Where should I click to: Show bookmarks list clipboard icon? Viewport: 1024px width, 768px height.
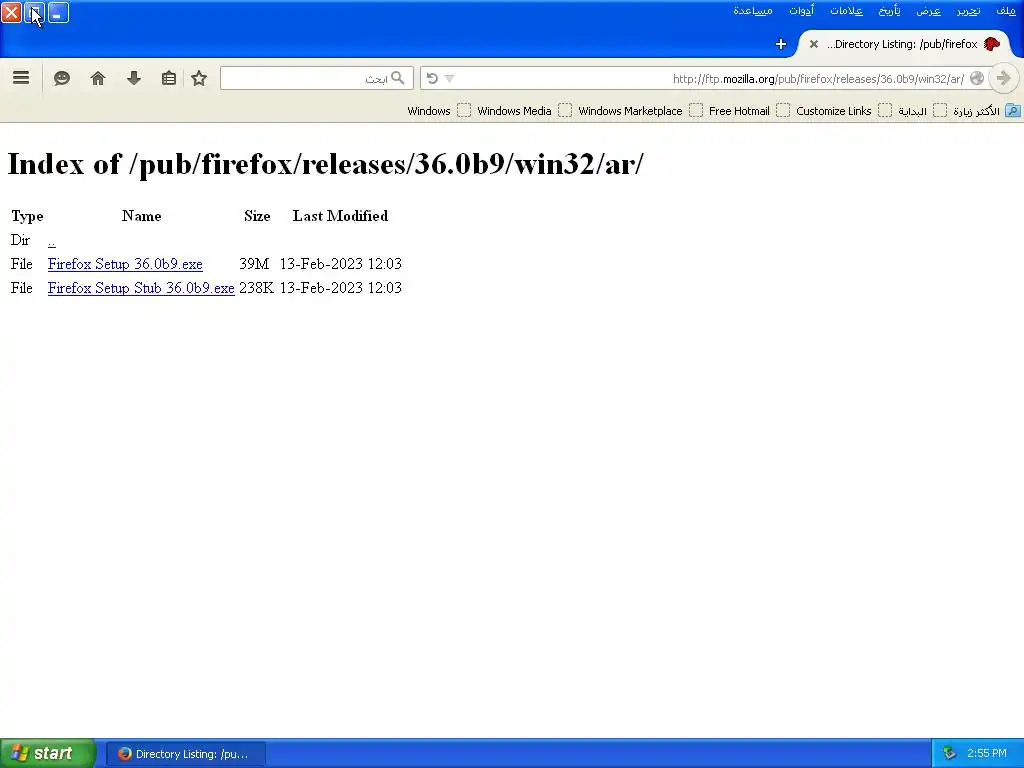(168, 78)
